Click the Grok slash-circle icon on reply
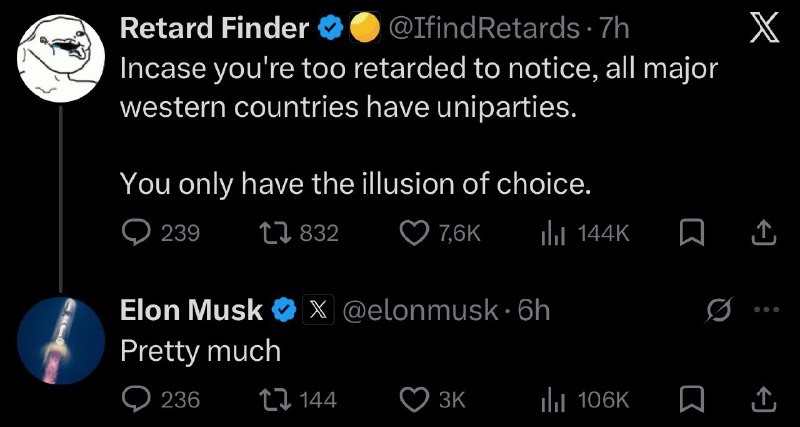 [718, 310]
